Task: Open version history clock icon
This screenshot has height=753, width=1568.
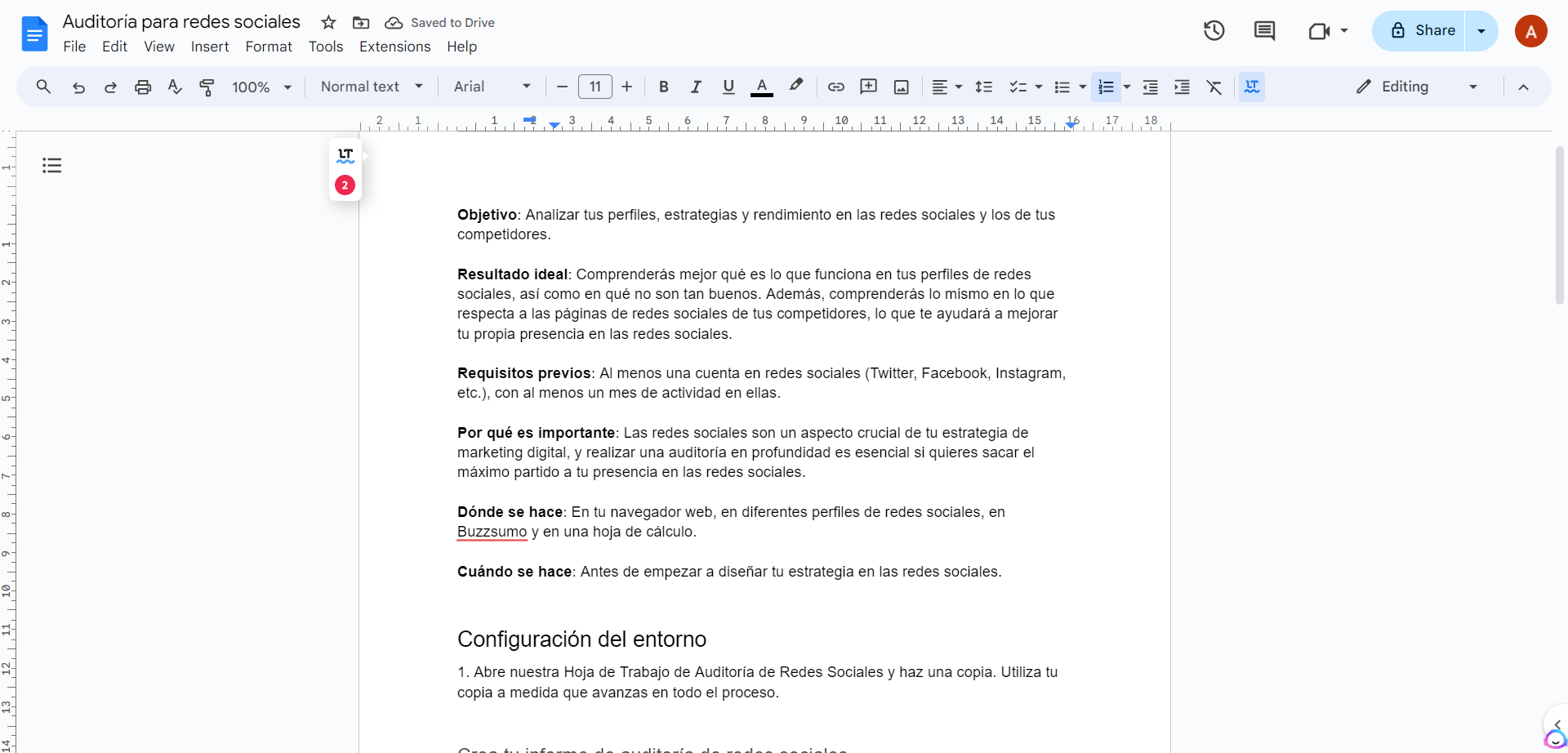Action: click(1214, 31)
